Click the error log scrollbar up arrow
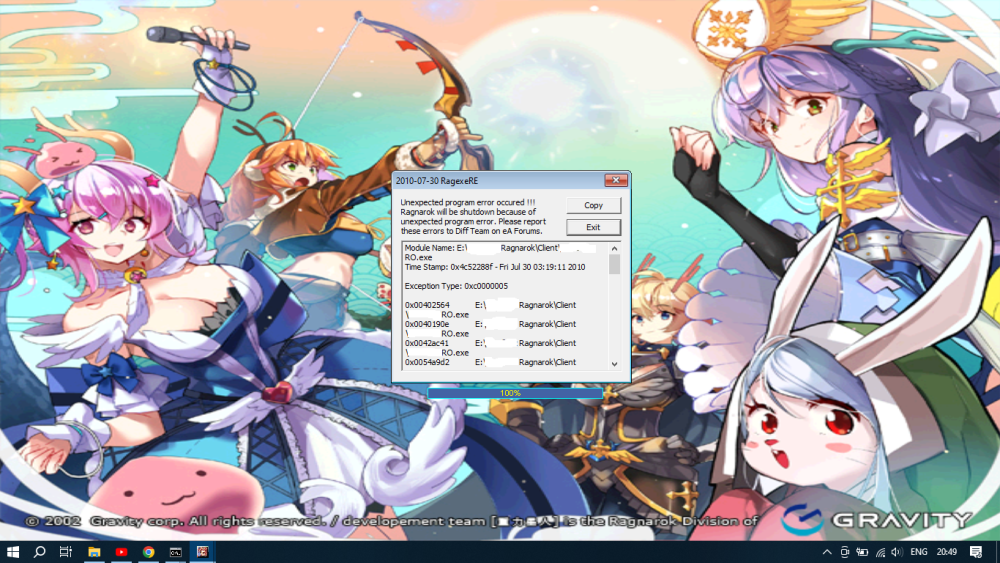 (x=614, y=247)
